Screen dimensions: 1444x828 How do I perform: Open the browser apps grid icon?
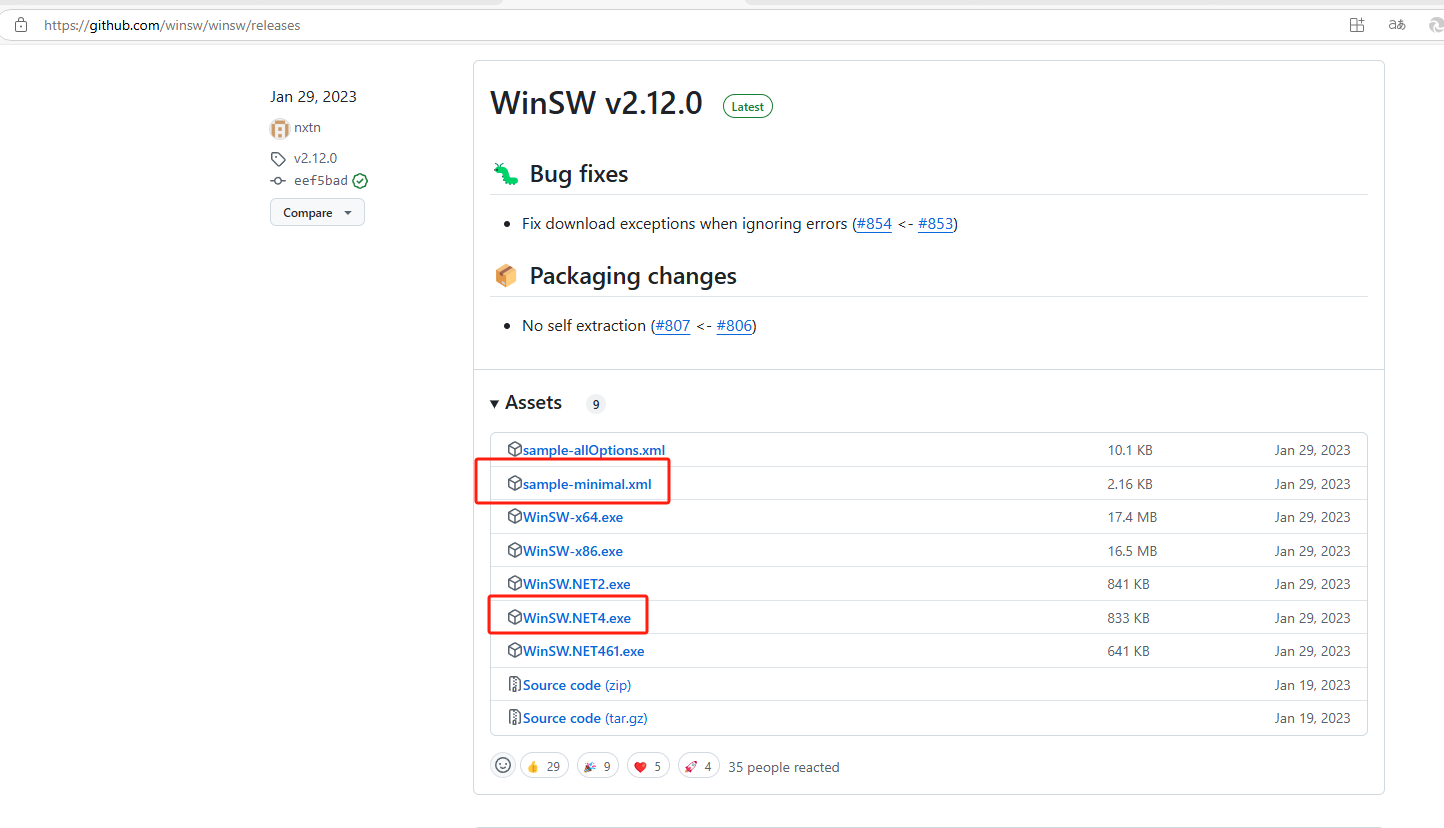(1357, 25)
